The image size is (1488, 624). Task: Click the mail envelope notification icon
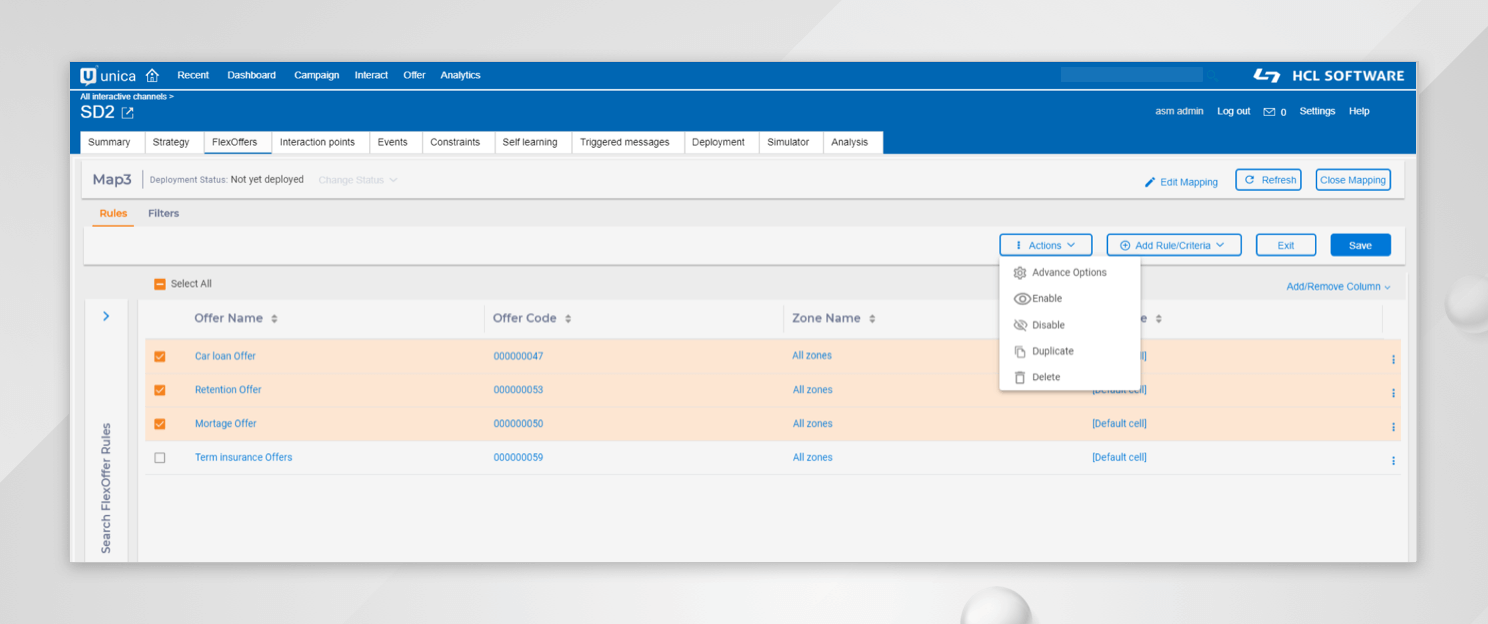pyautogui.click(x=1269, y=112)
